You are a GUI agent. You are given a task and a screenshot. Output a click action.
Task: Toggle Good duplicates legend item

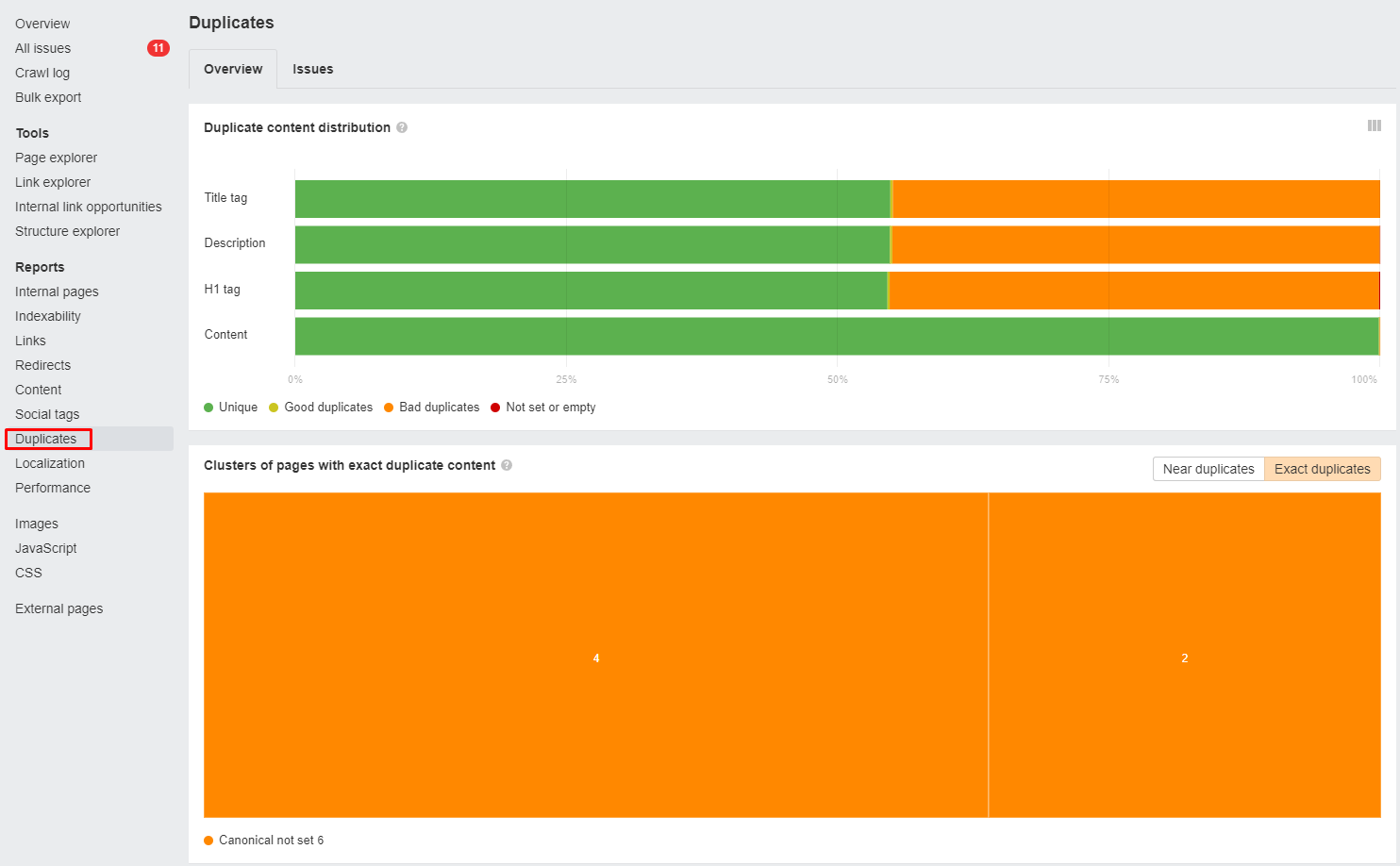point(321,408)
